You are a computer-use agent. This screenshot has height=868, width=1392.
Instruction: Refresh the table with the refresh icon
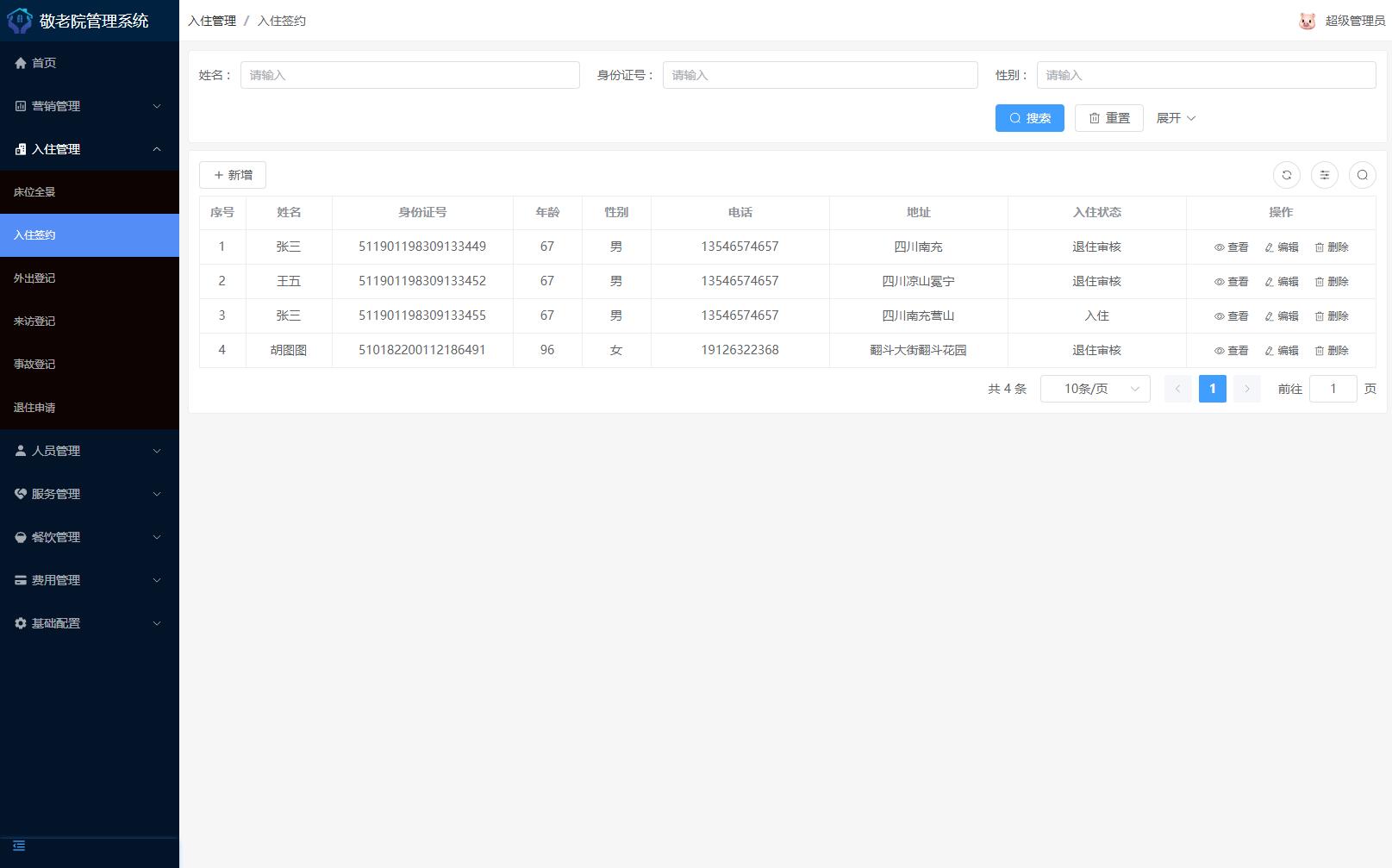point(1287,175)
